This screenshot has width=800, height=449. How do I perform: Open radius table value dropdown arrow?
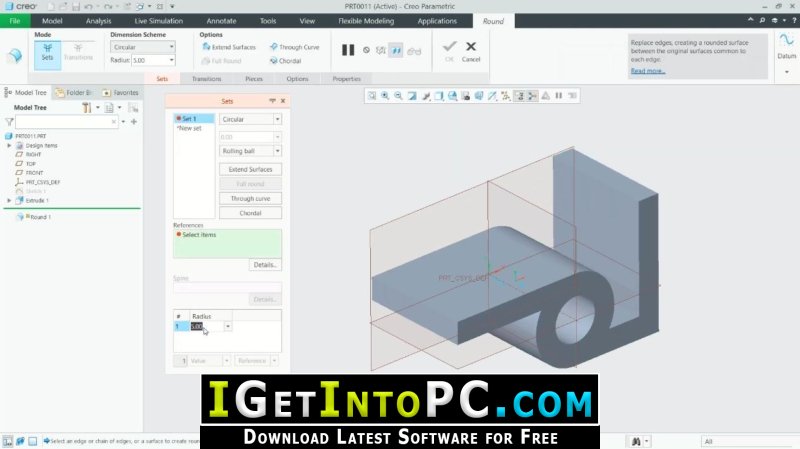228,326
